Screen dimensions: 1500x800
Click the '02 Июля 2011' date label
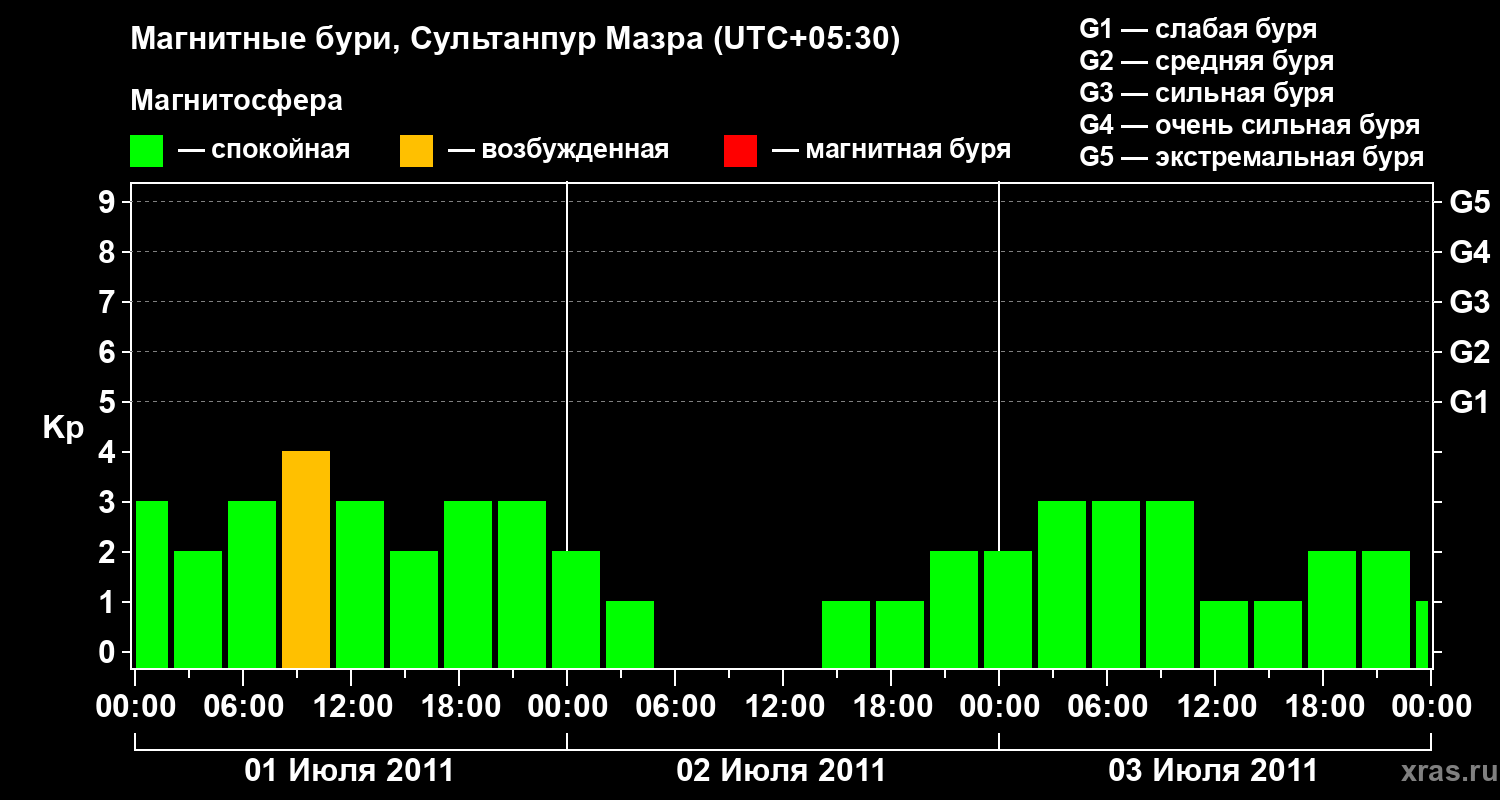781,771
